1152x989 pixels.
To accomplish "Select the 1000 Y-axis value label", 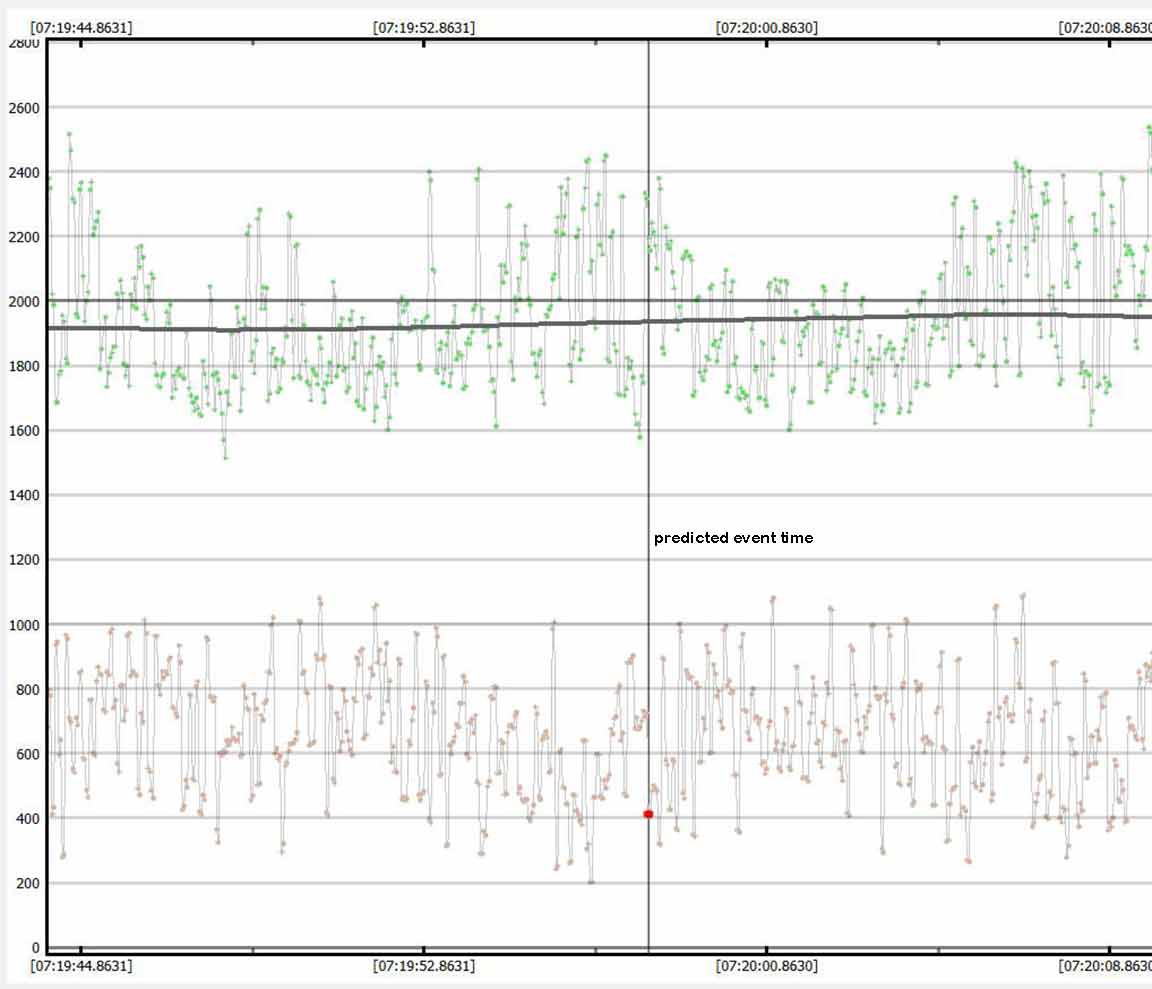I will 20,624.
